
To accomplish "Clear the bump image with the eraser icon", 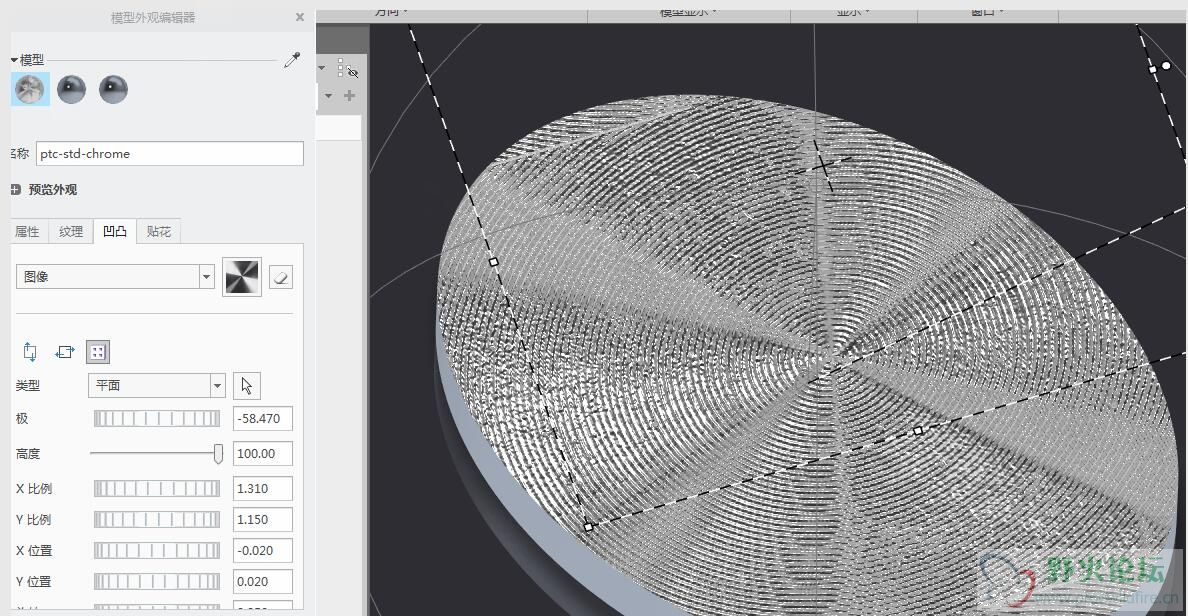I will pyautogui.click(x=280, y=277).
